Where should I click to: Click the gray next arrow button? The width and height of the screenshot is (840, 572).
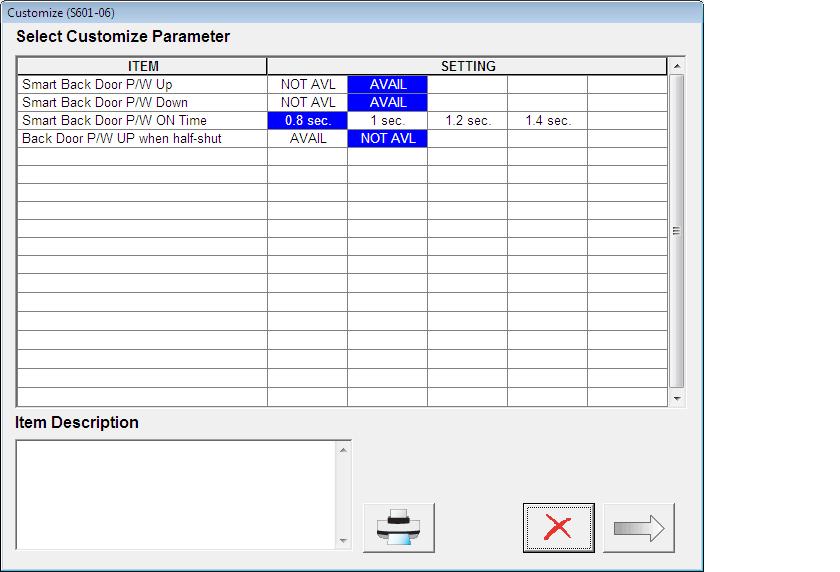tap(639, 528)
